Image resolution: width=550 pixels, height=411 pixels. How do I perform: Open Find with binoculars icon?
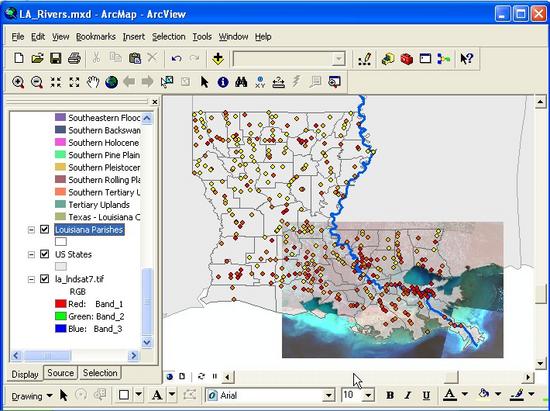tap(241, 82)
